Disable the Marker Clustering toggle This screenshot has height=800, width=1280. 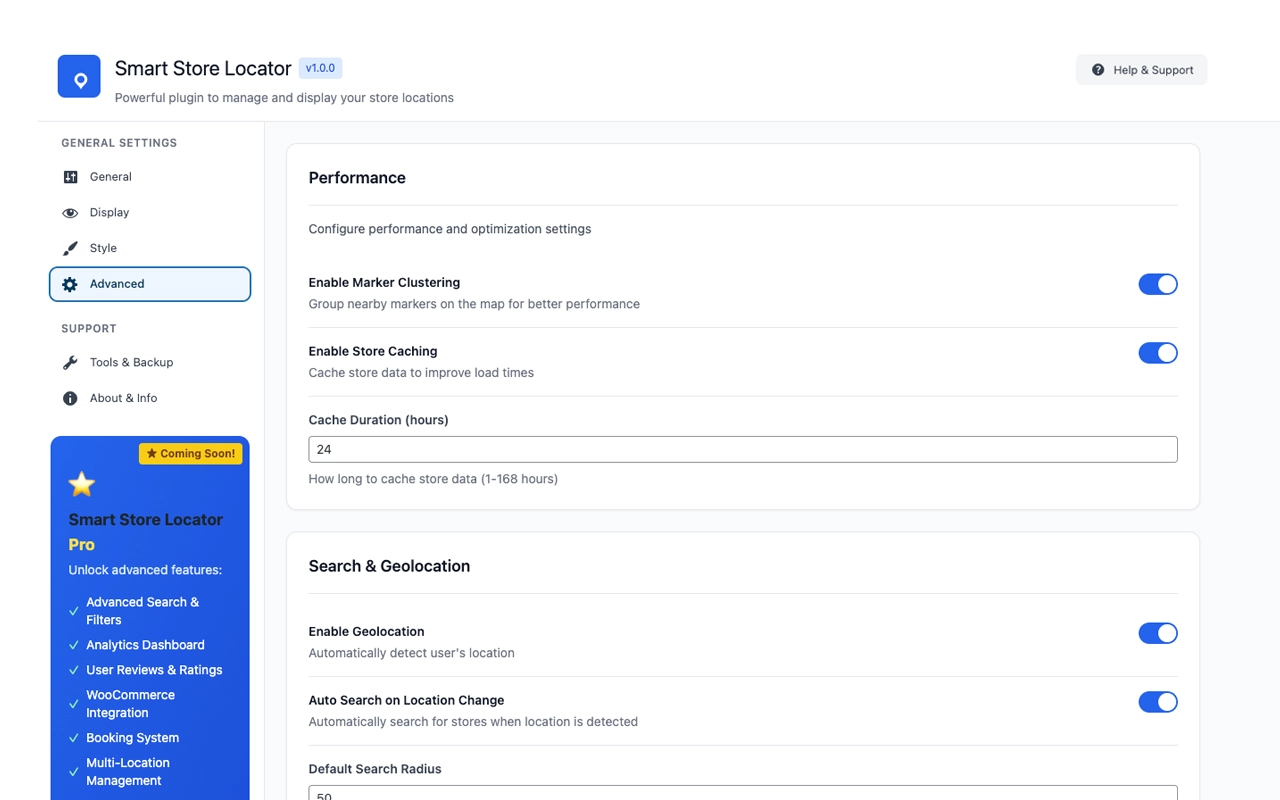(1157, 284)
